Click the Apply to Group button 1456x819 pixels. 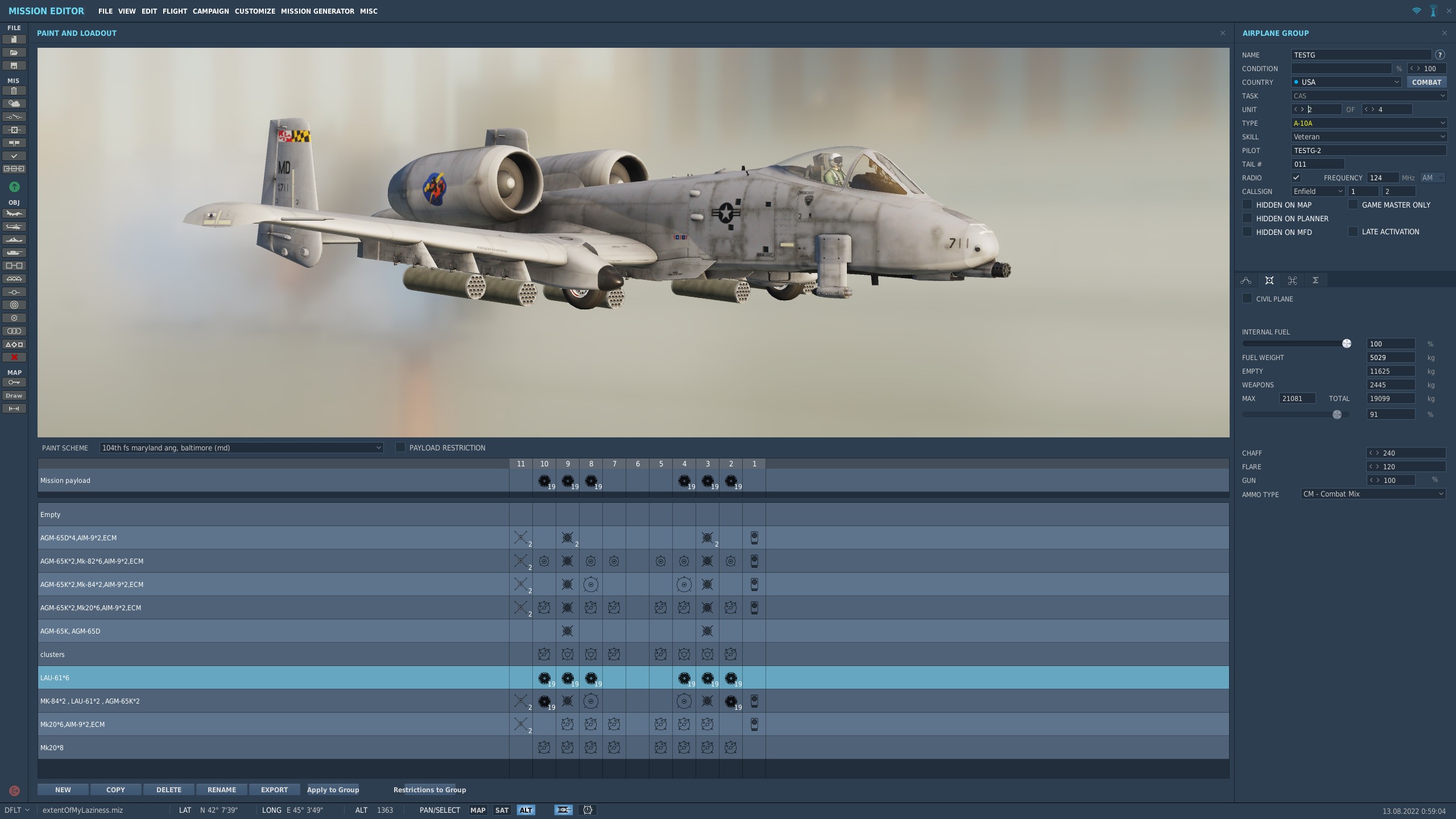333,789
